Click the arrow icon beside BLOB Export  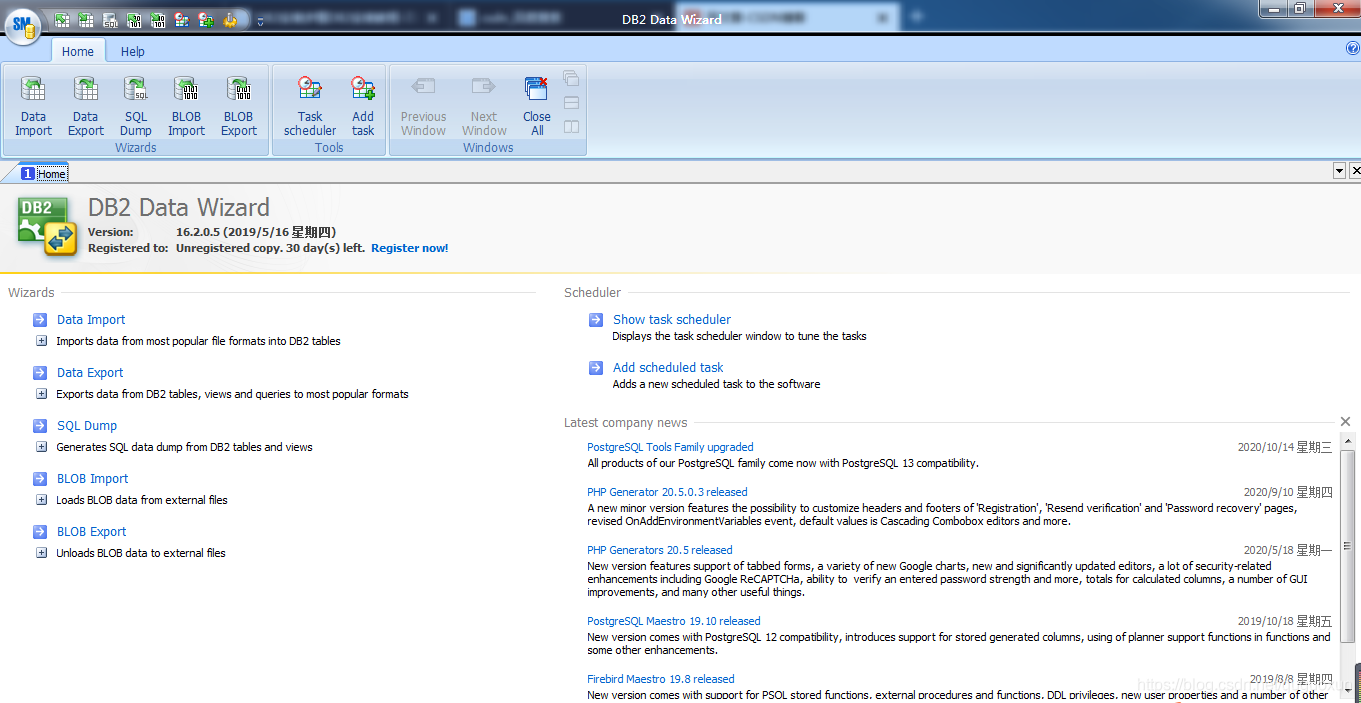coord(40,532)
